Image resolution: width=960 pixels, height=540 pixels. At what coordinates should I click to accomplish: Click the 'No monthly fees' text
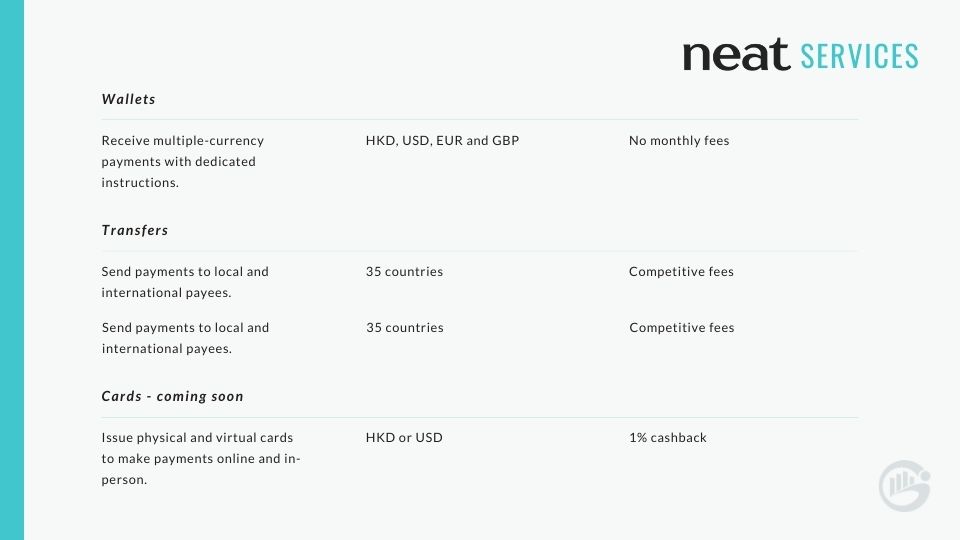pyautogui.click(x=679, y=141)
